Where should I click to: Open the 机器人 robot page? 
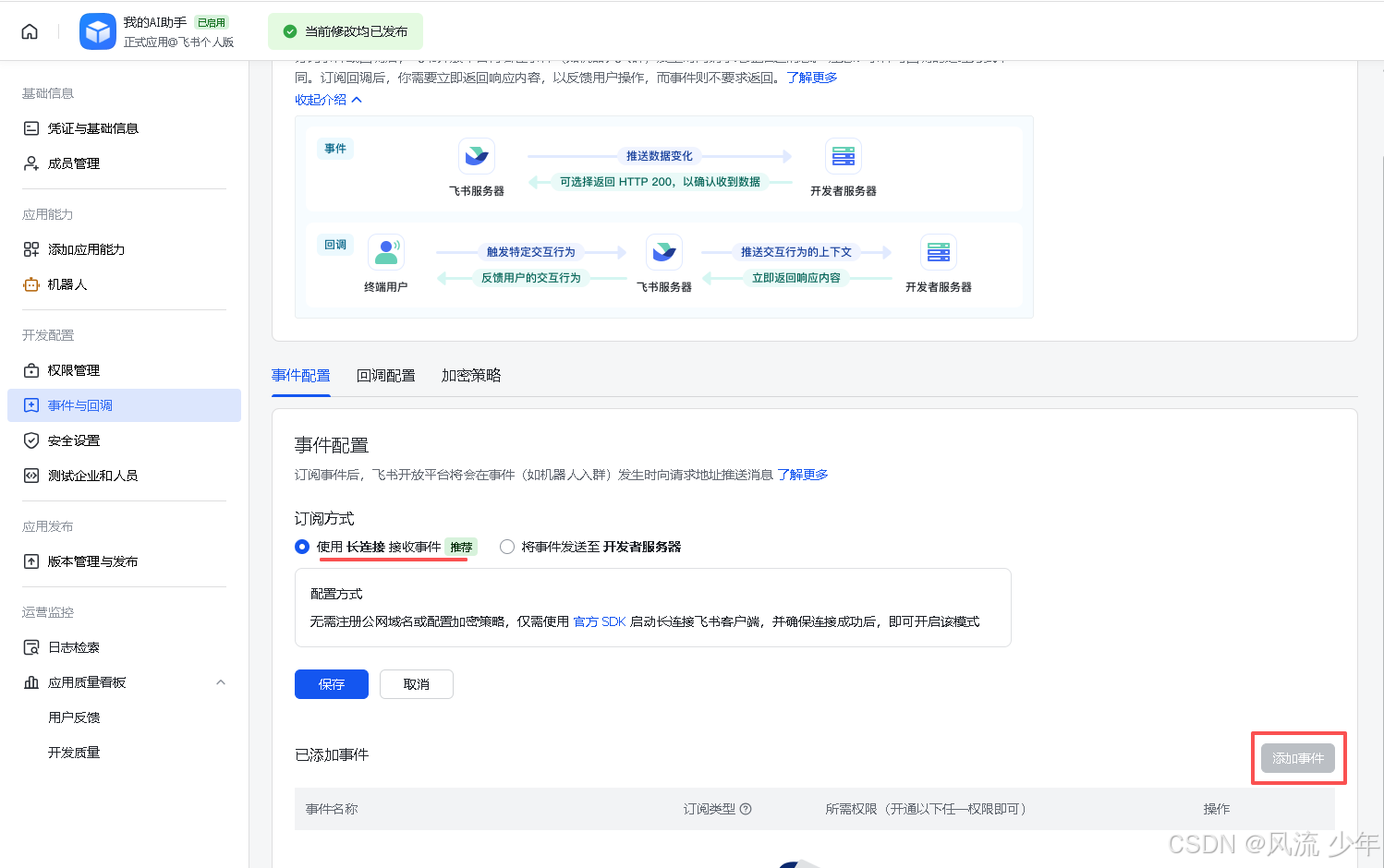[67, 284]
